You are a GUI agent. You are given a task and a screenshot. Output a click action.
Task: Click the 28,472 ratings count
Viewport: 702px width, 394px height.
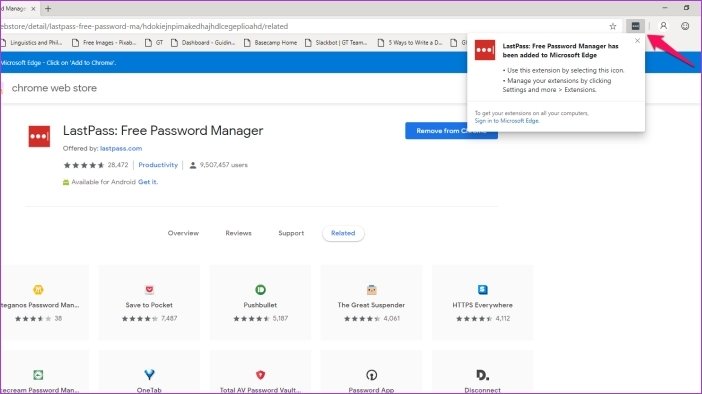(x=118, y=165)
